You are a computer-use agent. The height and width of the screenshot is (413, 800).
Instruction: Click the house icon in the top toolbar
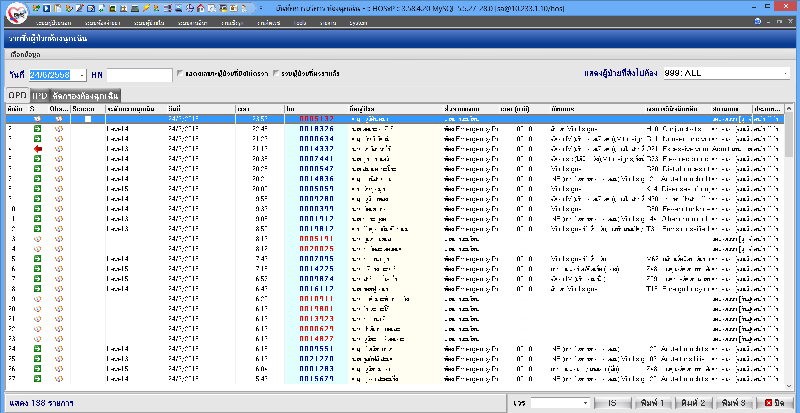click(x=201, y=8)
